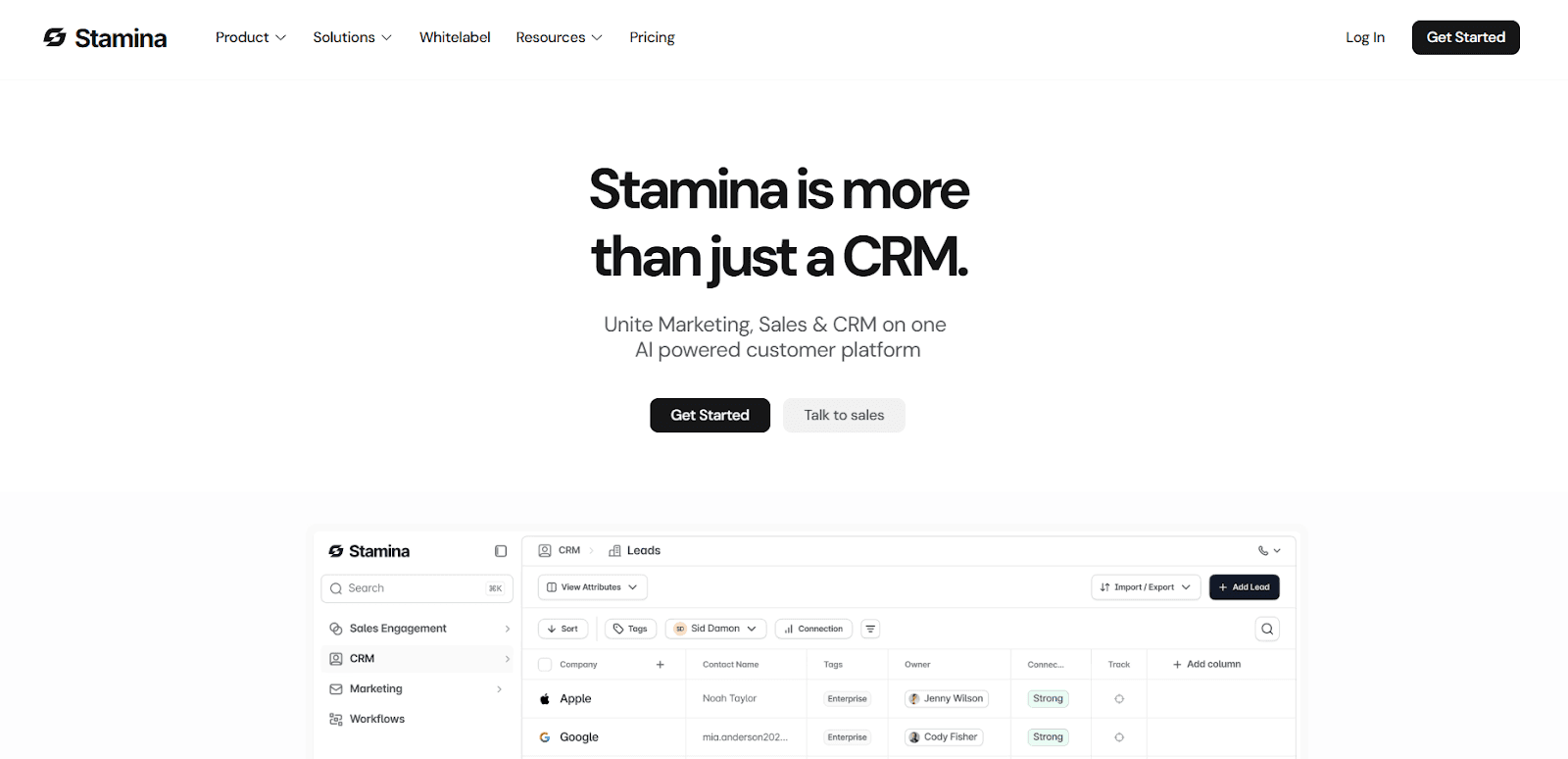Open the Pricing page
The width and height of the screenshot is (1568, 759).
pos(652,37)
